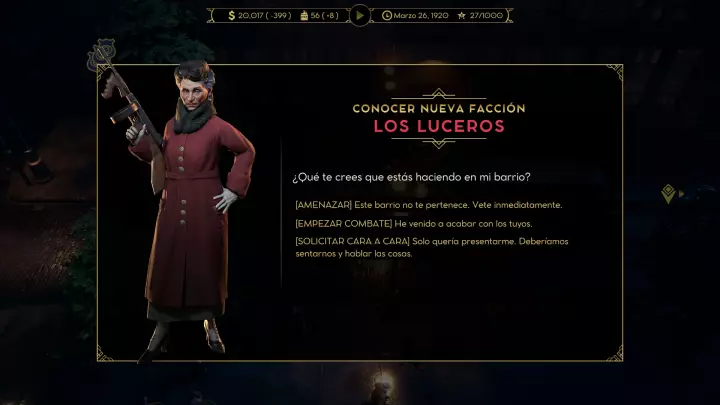Click the boss's question about the barrio

pyautogui.click(x=411, y=177)
